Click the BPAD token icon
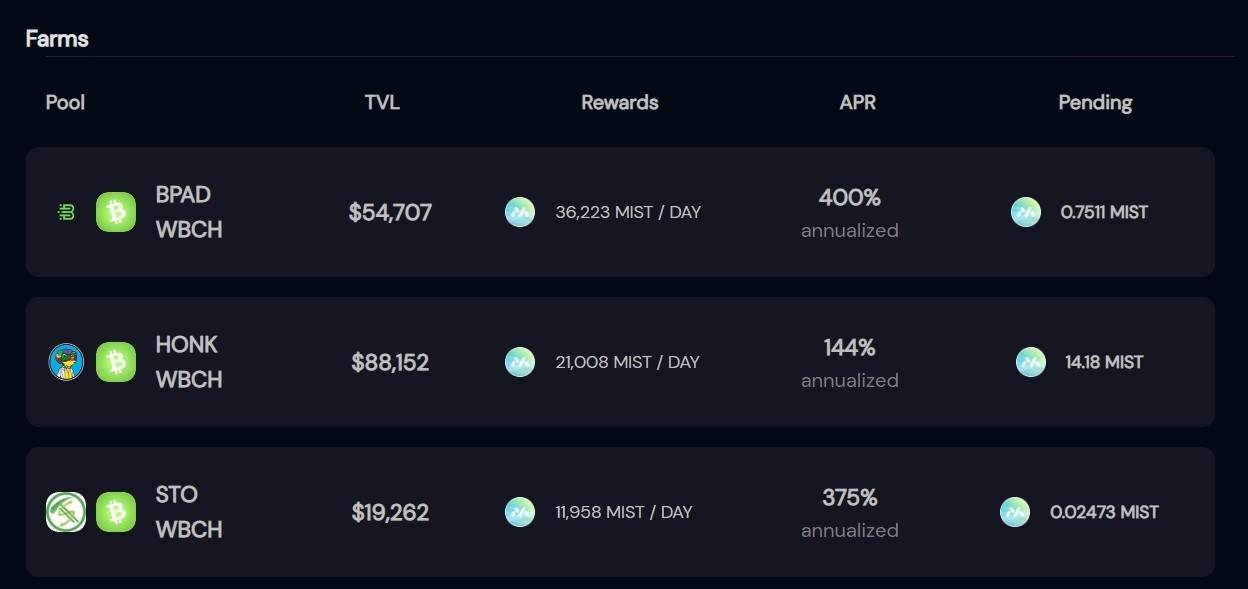 (66, 212)
